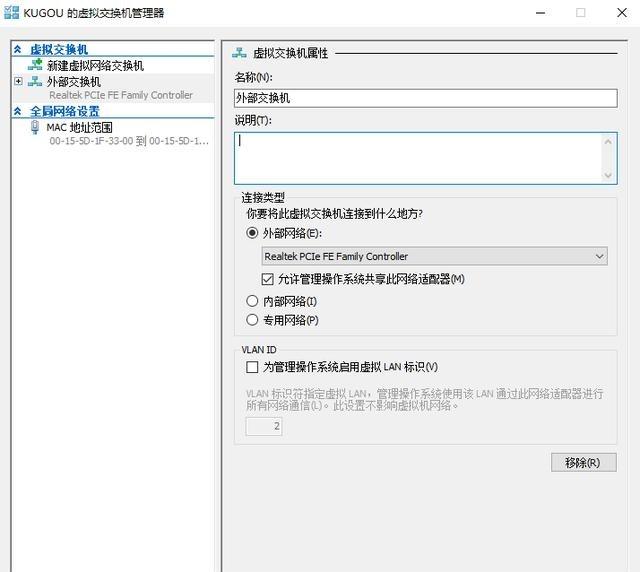Select 外部交换机 tree item
Viewport: 640px width, 572px height.
pyautogui.click(x=73, y=82)
